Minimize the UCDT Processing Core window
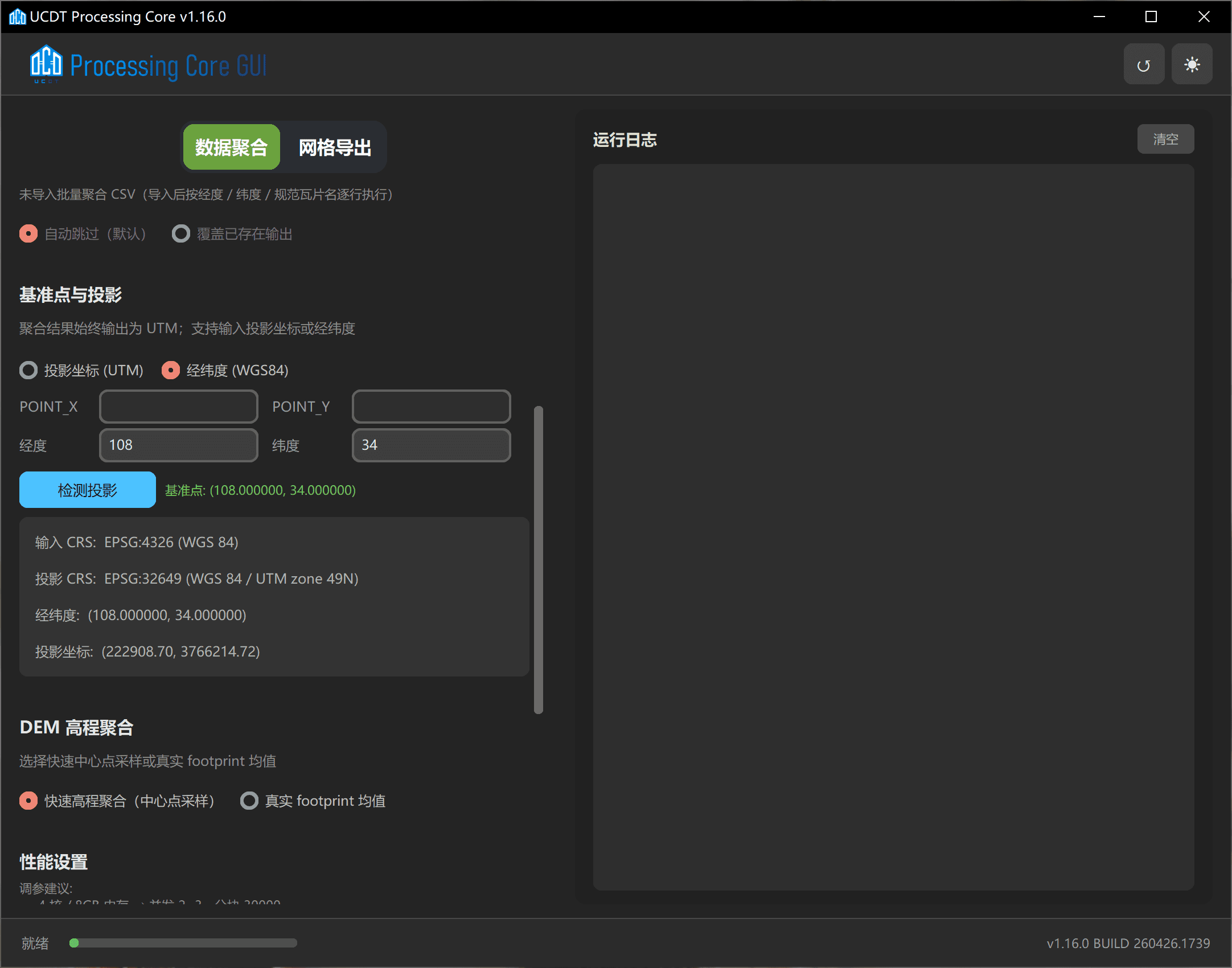 point(1099,17)
